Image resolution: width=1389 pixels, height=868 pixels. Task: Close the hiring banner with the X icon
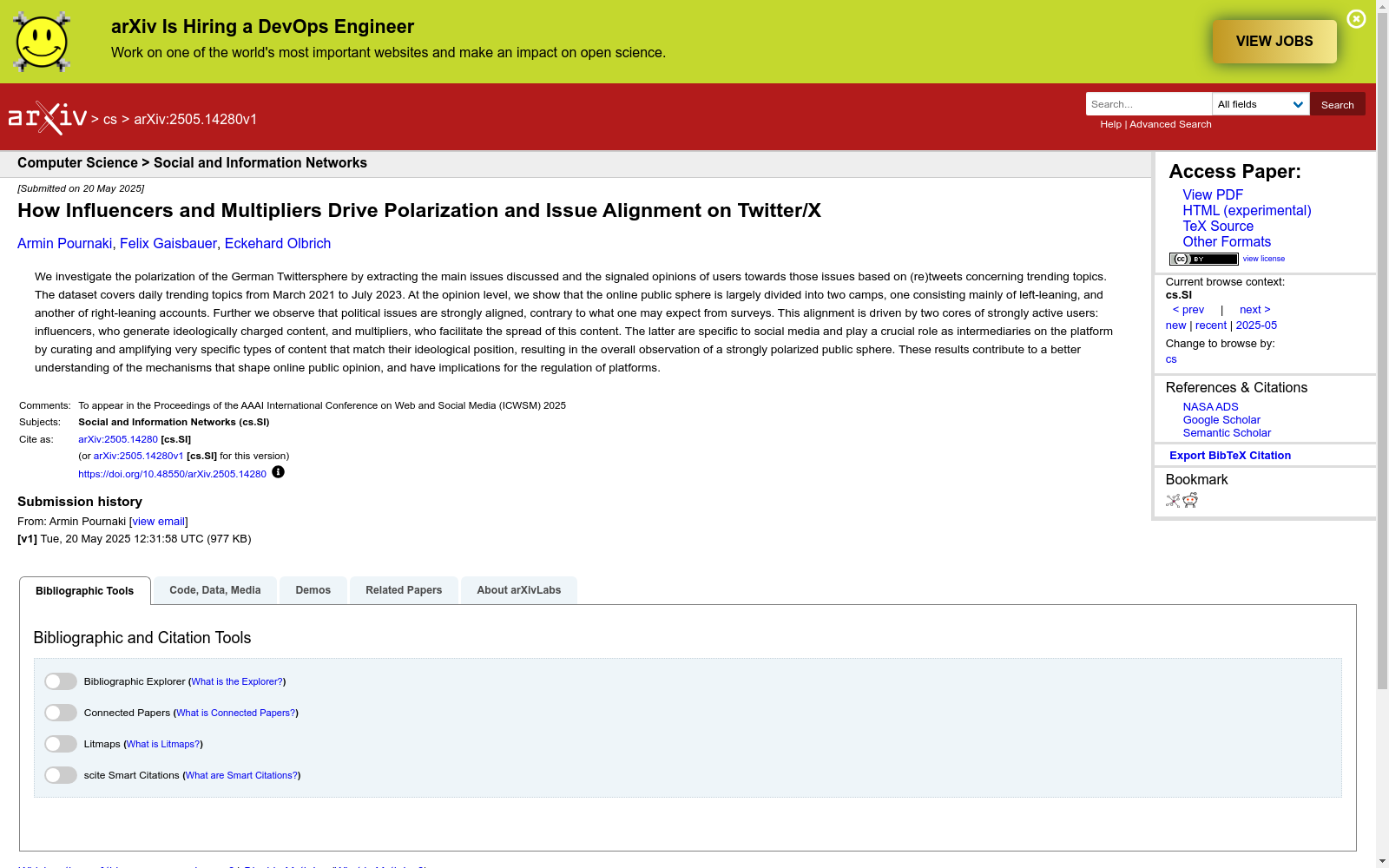(x=1356, y=19)
